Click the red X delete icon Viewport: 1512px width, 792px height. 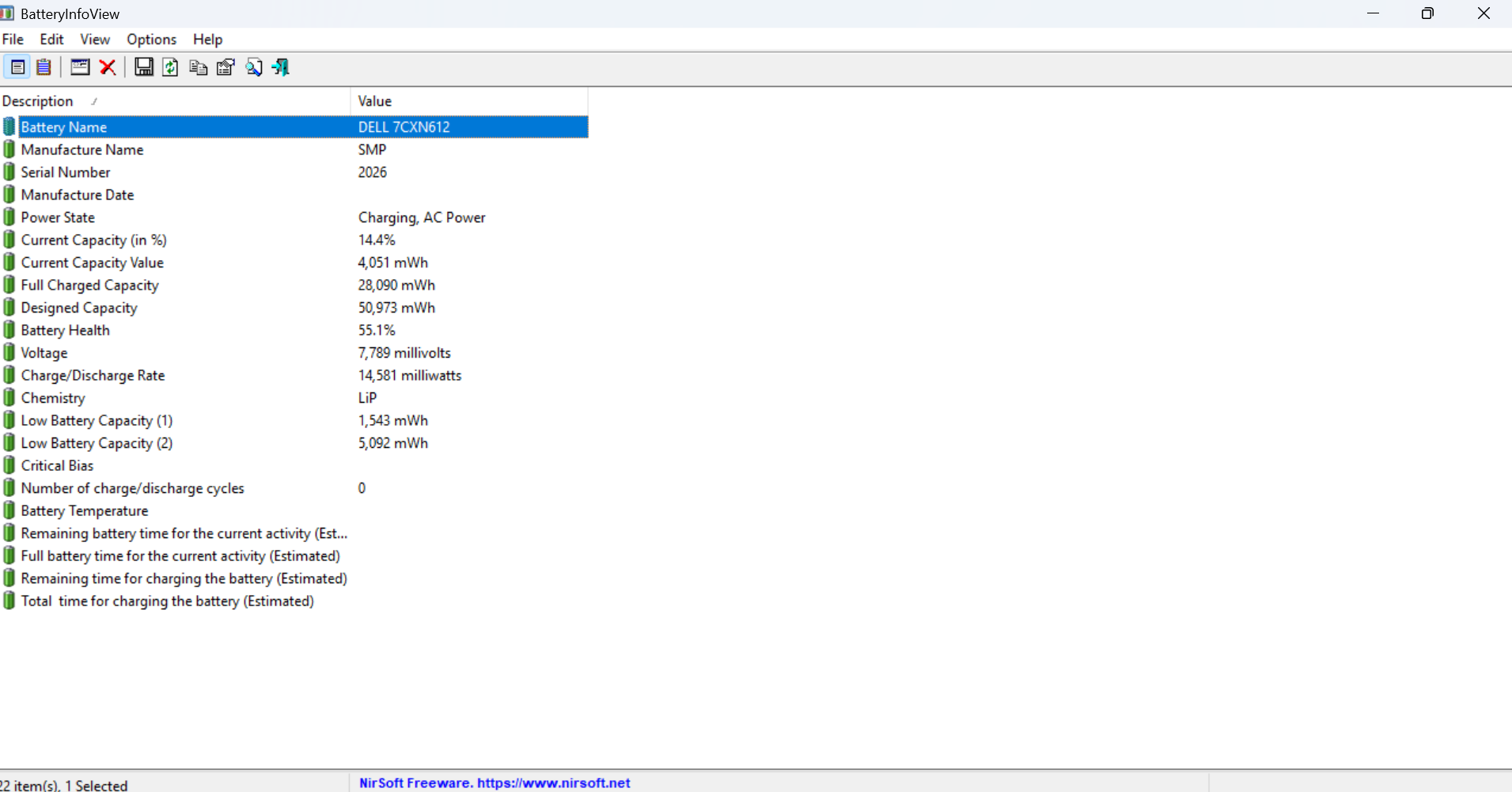[x=108, y=67]
